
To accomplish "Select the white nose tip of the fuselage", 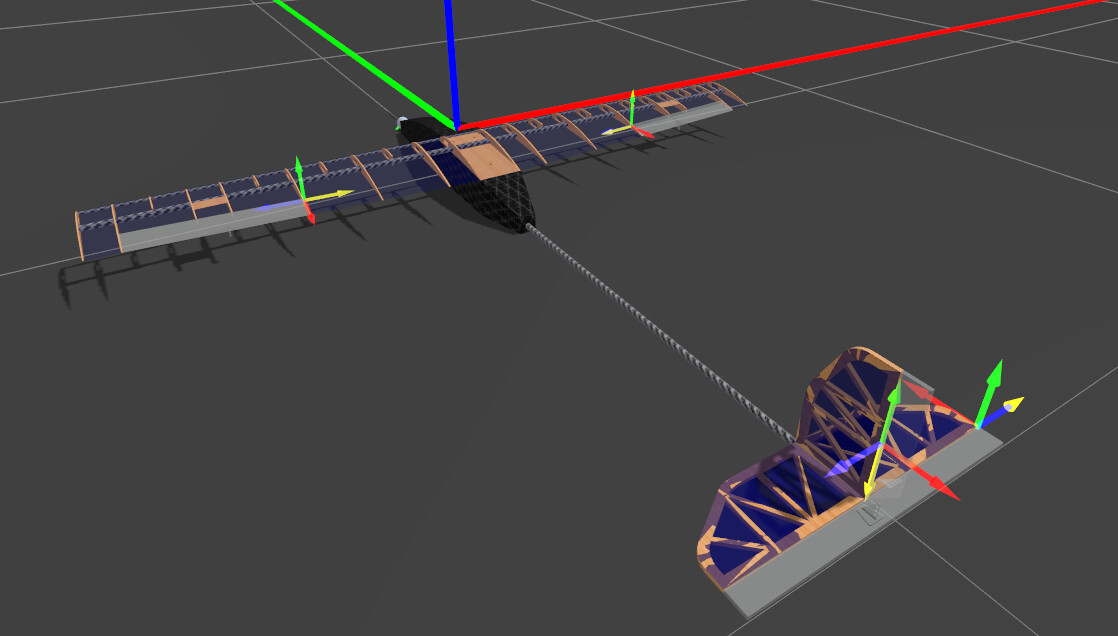I will coord(402,122).
